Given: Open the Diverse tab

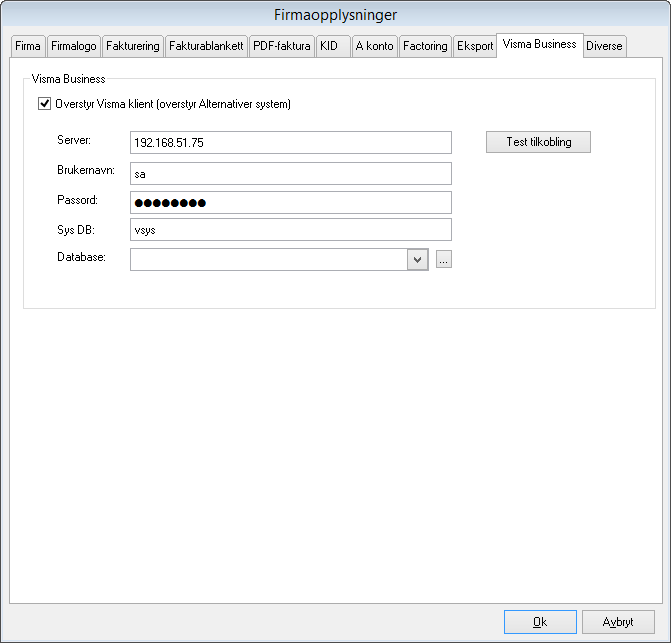Looking at the screenshot, I should 604,46.
